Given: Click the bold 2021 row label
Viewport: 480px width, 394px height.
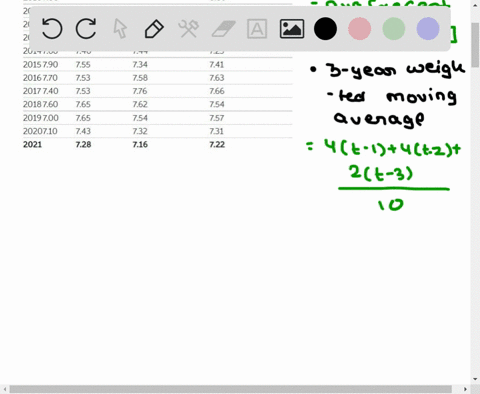Looking at the screenshot, I should (x=32, y=144).
